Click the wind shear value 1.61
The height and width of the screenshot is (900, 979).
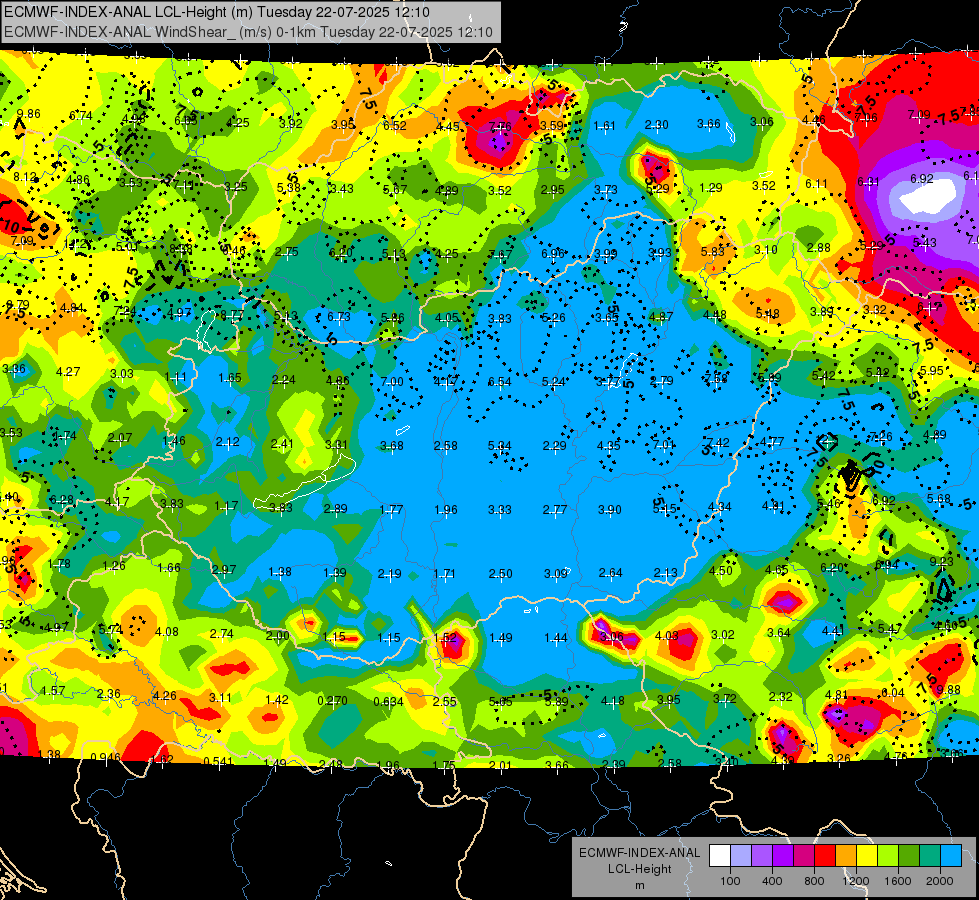pyautogui.click(x=604, y=126)
